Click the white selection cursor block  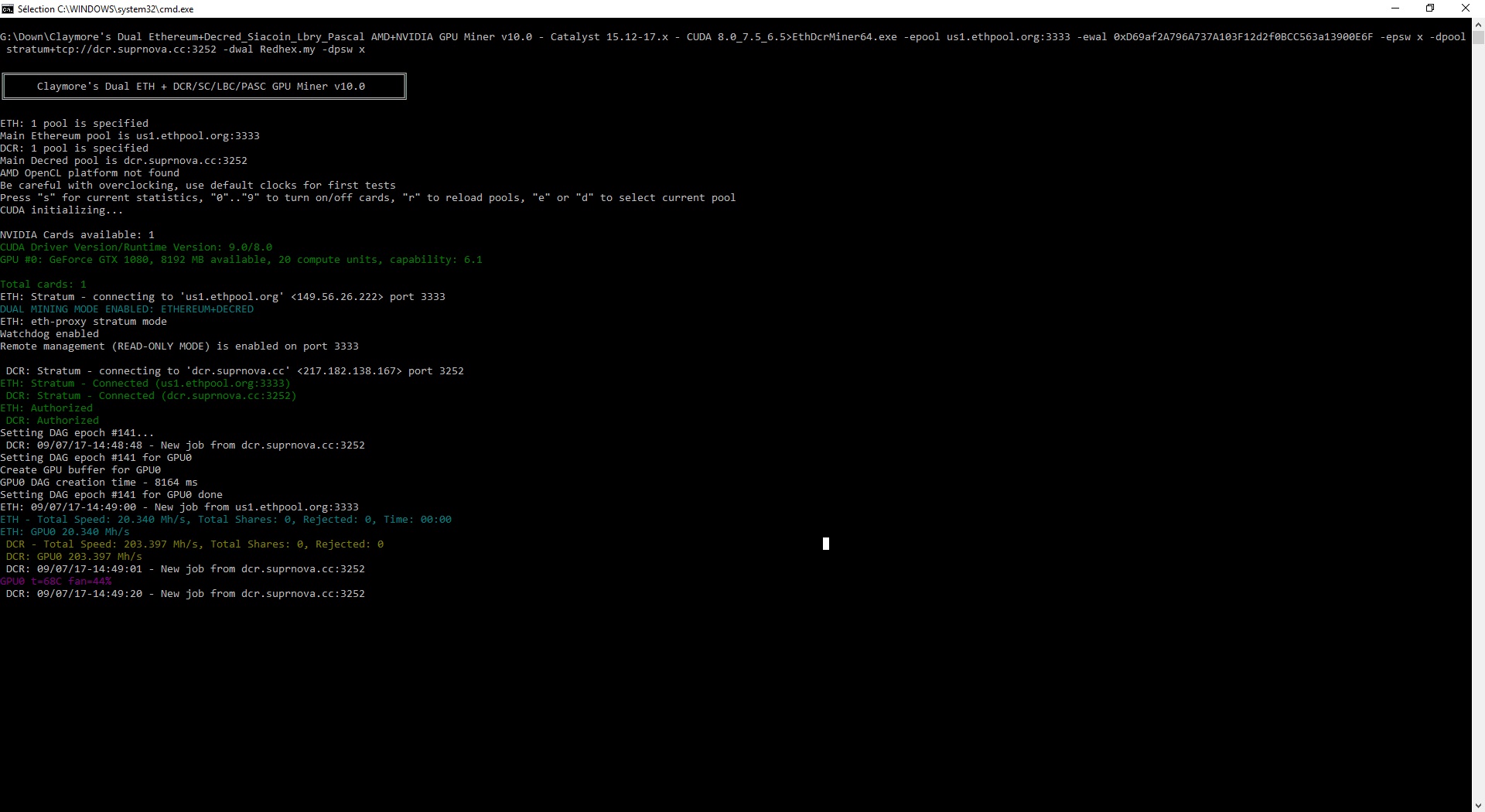pos(825,544)
